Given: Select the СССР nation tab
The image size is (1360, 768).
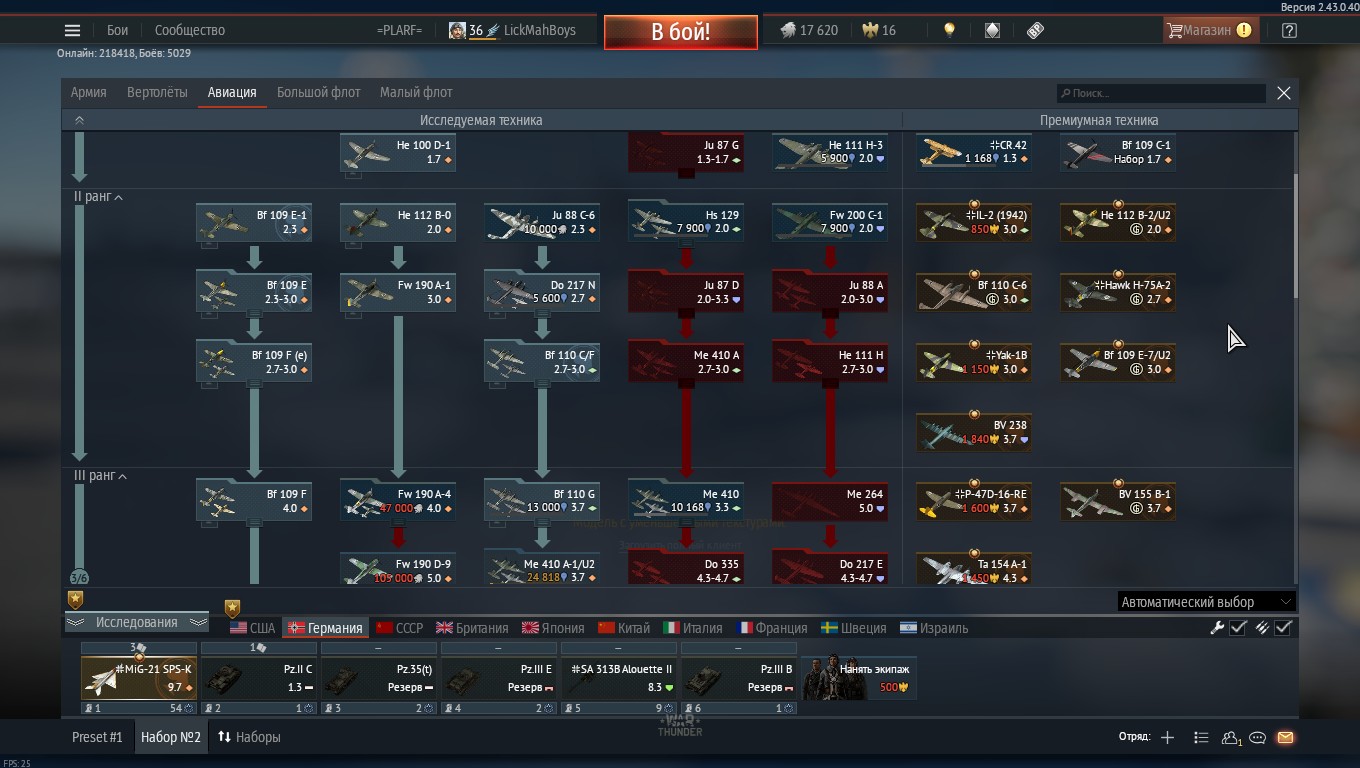Looking at the screenshot, I should pos(399,628).
